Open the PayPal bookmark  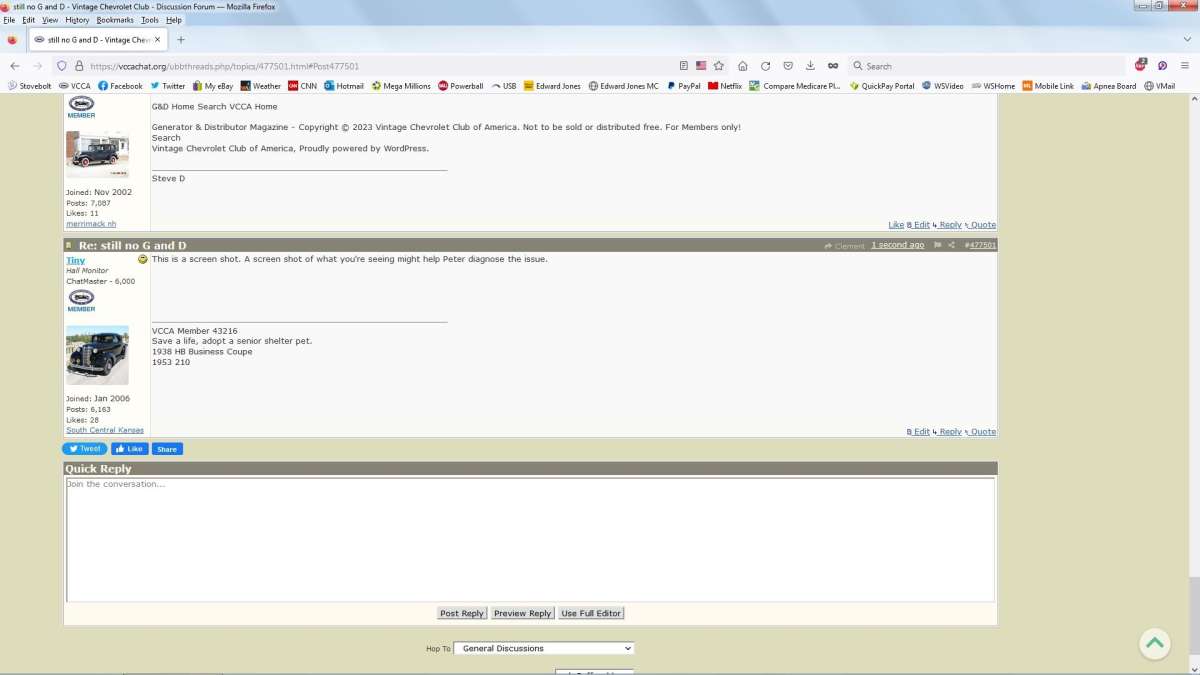[684, 86]
